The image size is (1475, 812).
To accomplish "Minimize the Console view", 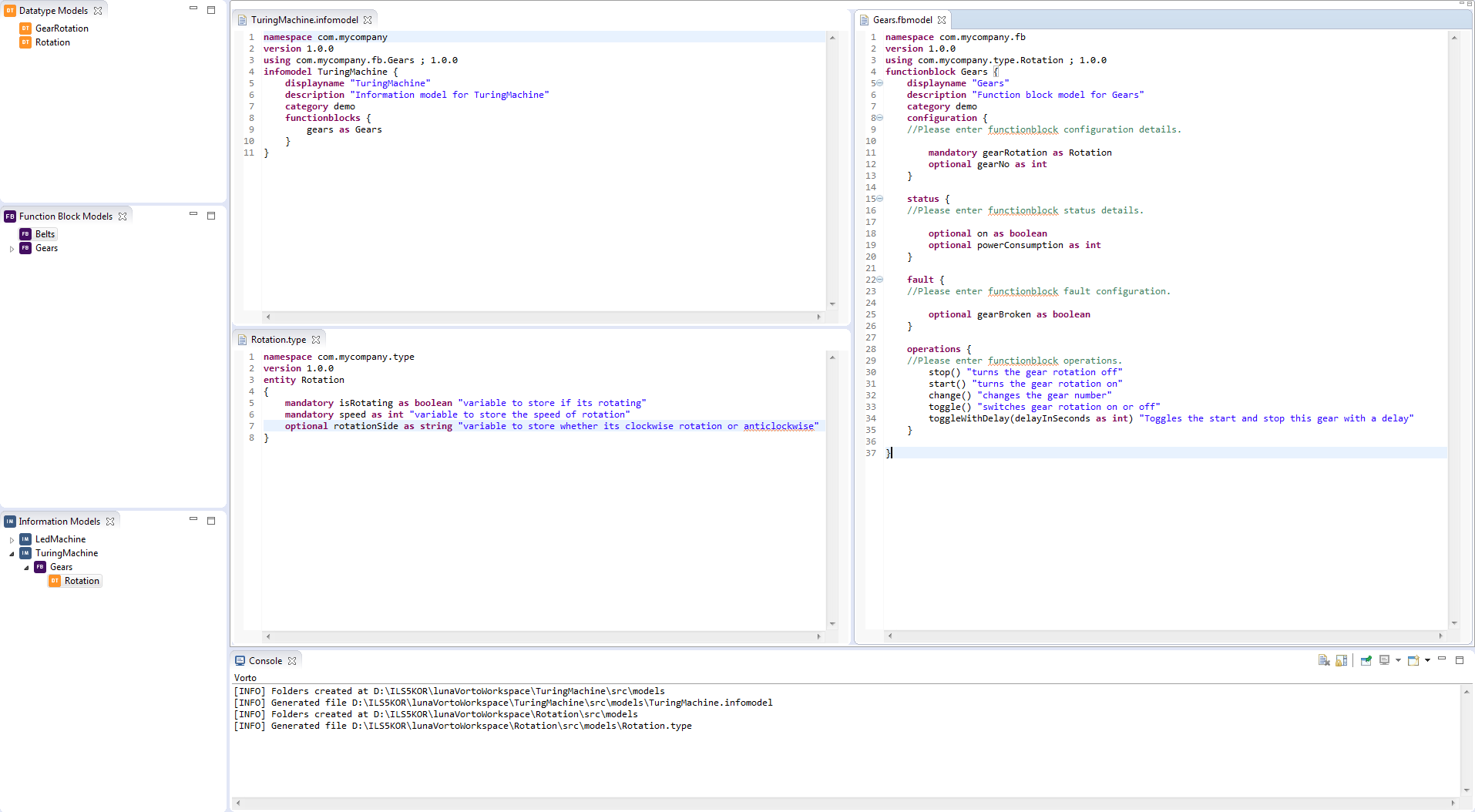I will tap(1442, 659).
